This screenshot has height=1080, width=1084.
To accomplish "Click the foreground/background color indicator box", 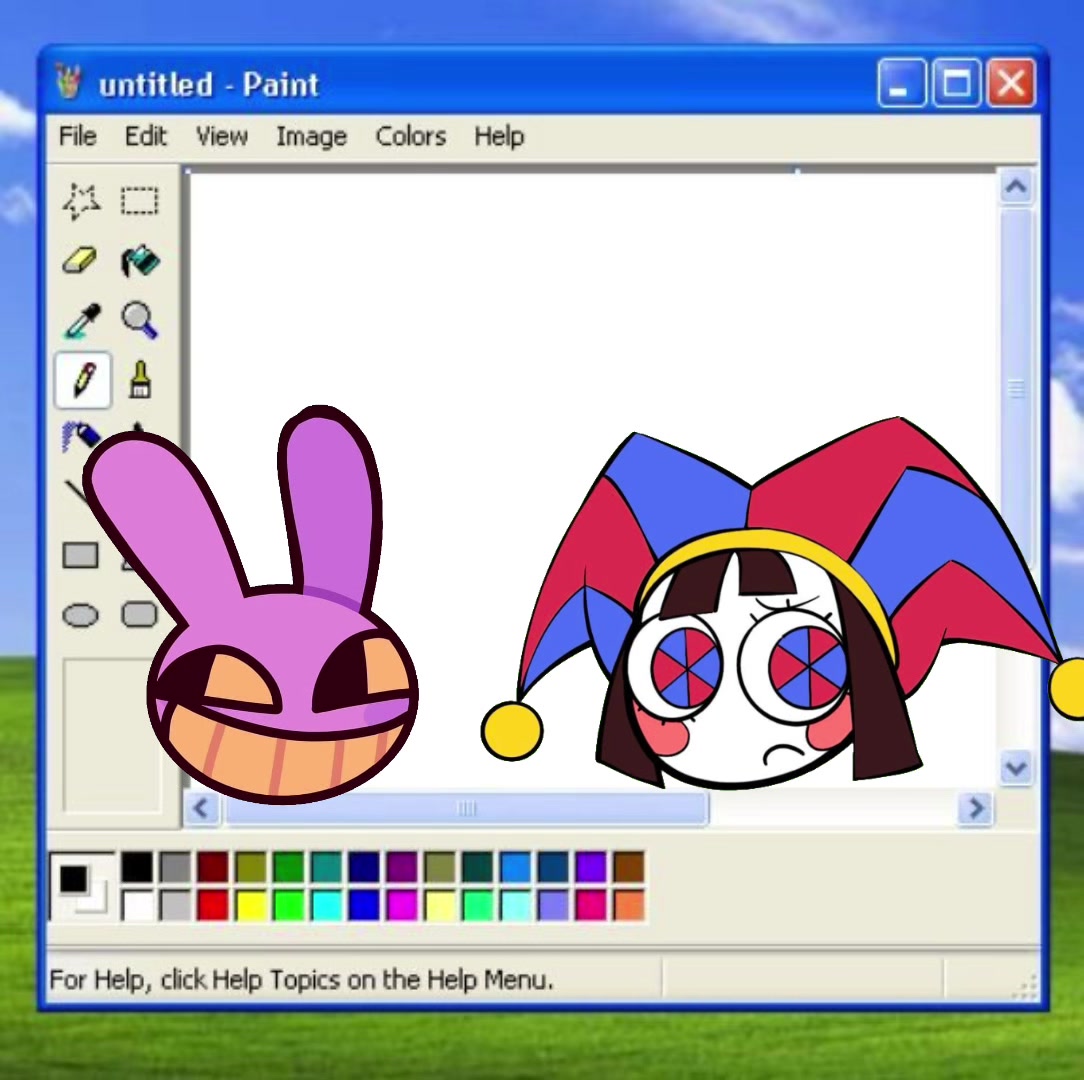I will point(82,886).
